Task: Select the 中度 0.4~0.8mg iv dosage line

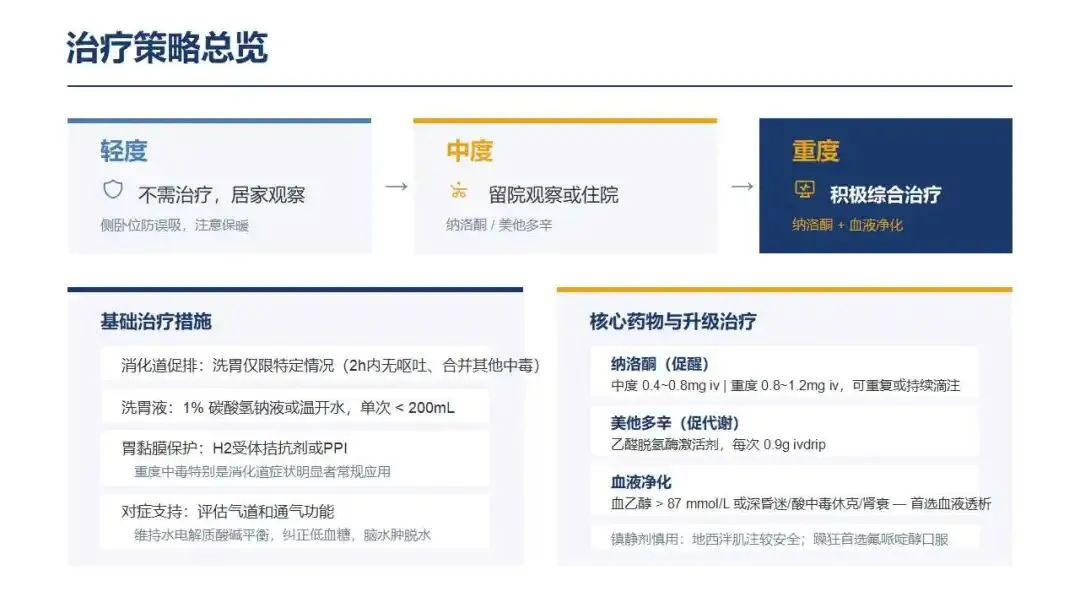Action: (785, 386)
